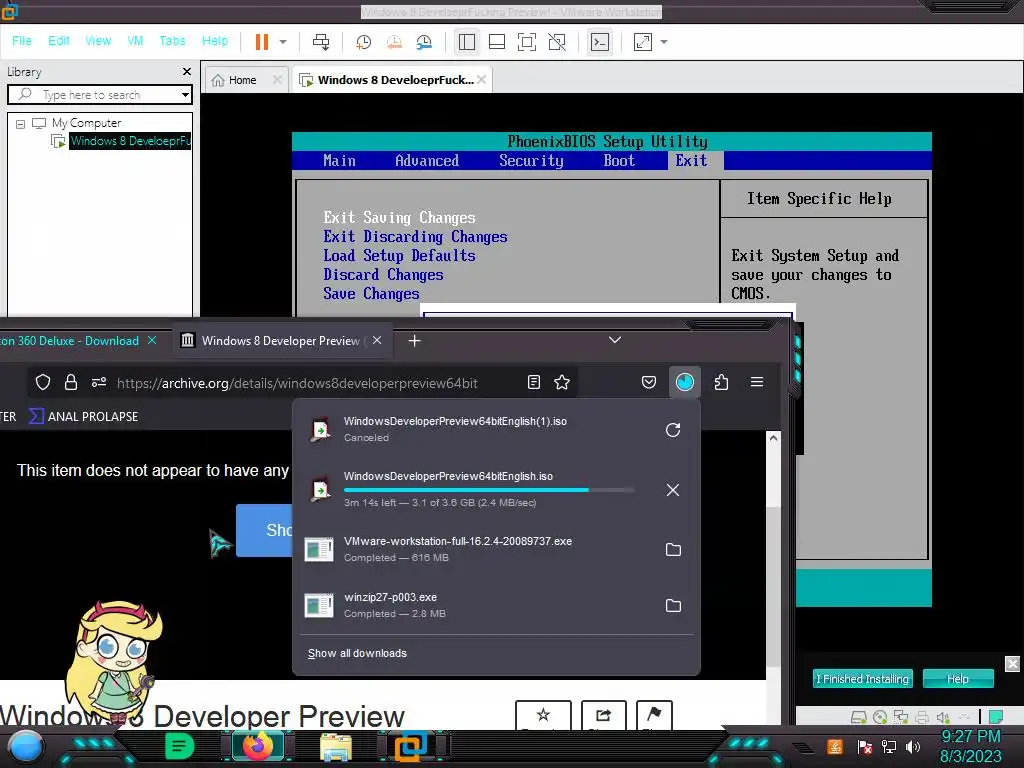Click the hard disk device status icon

tap(858, 718)
